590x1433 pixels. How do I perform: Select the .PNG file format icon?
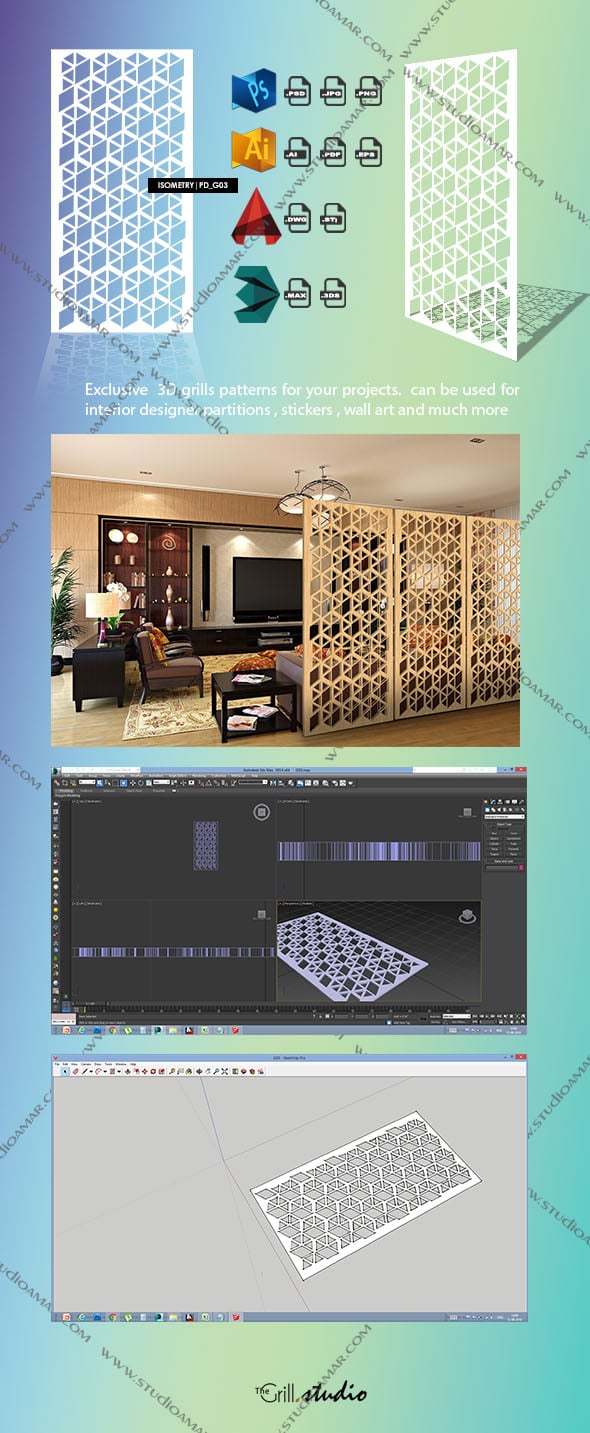coord(369,91)
